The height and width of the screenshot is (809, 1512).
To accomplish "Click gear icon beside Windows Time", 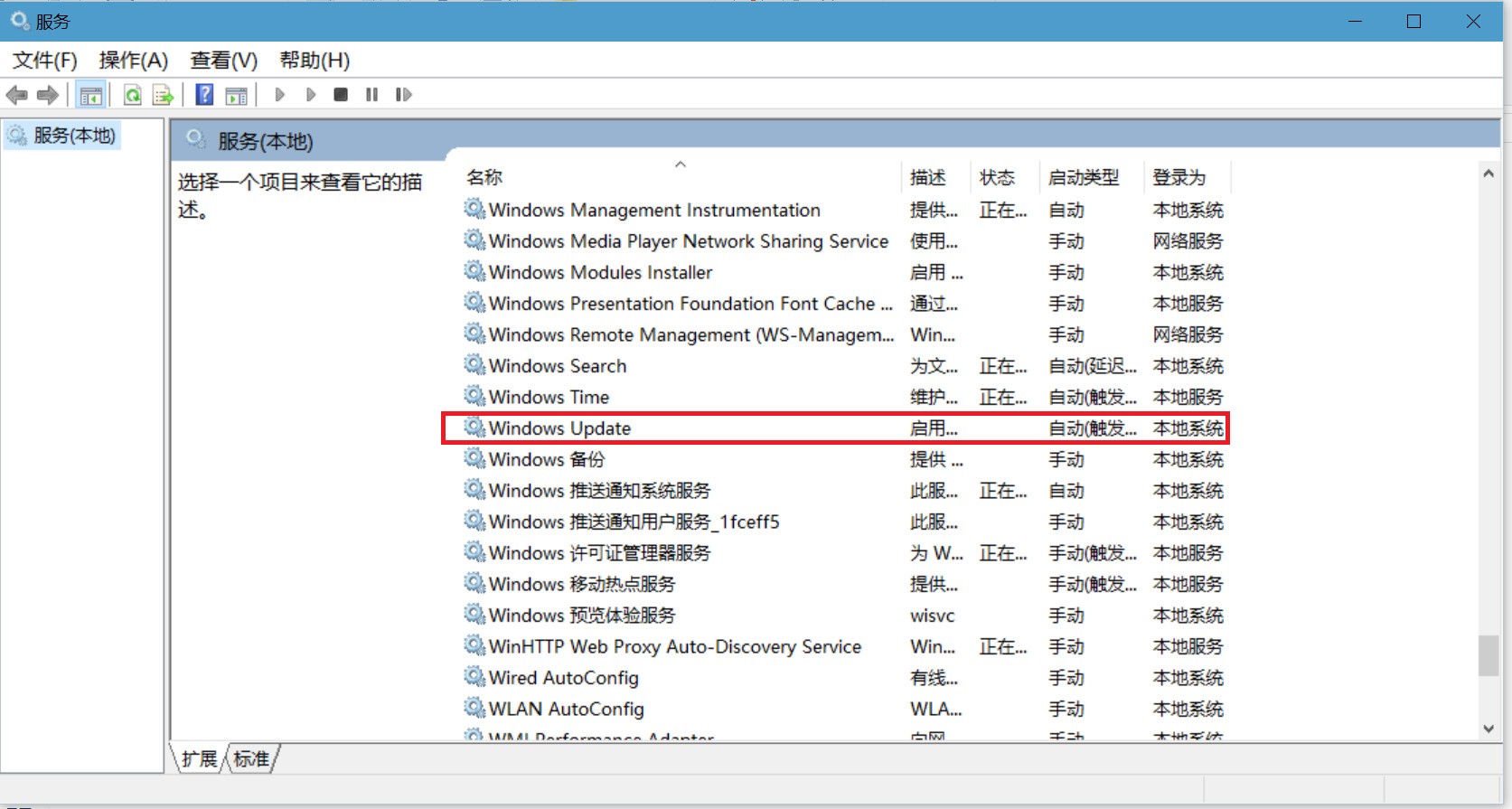I will [x=474, y=396].
